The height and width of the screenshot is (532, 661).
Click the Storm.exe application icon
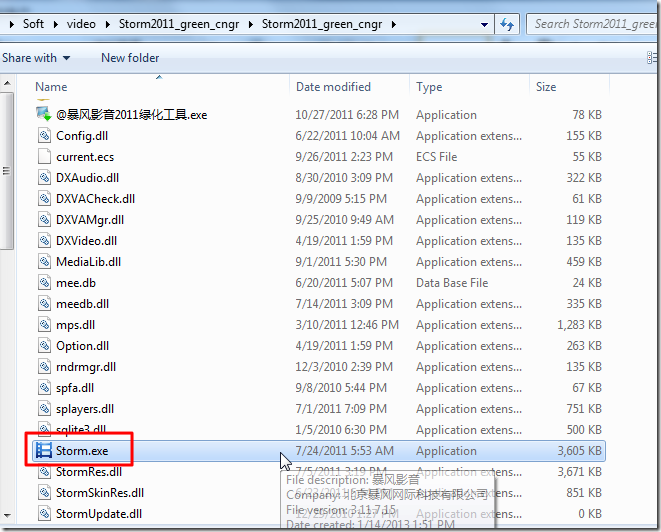point(44,451)
